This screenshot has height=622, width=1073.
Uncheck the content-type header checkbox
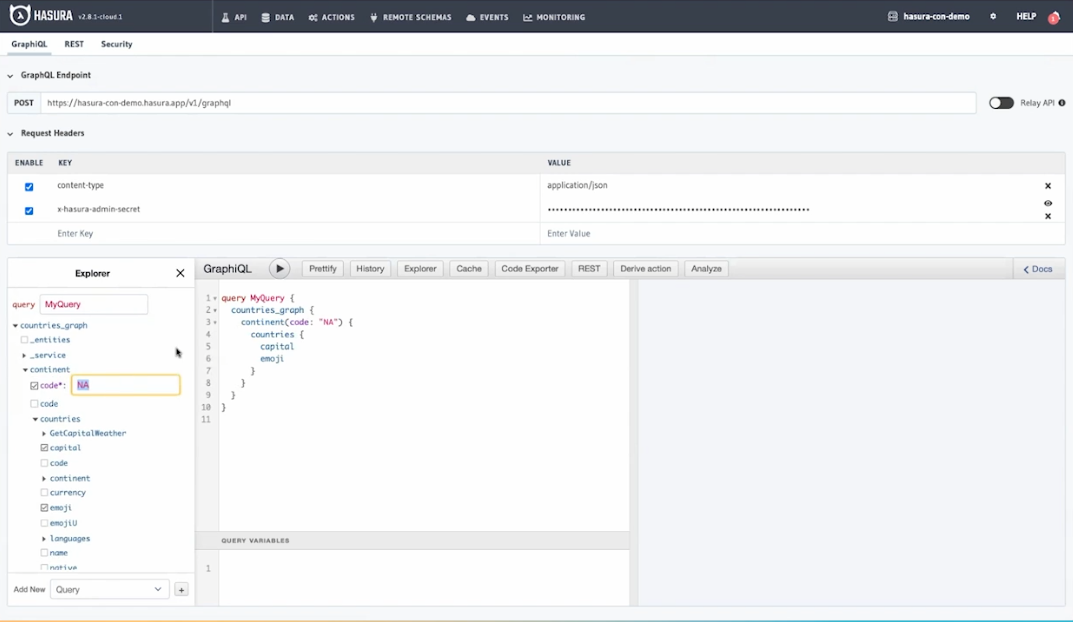point(29,187)
